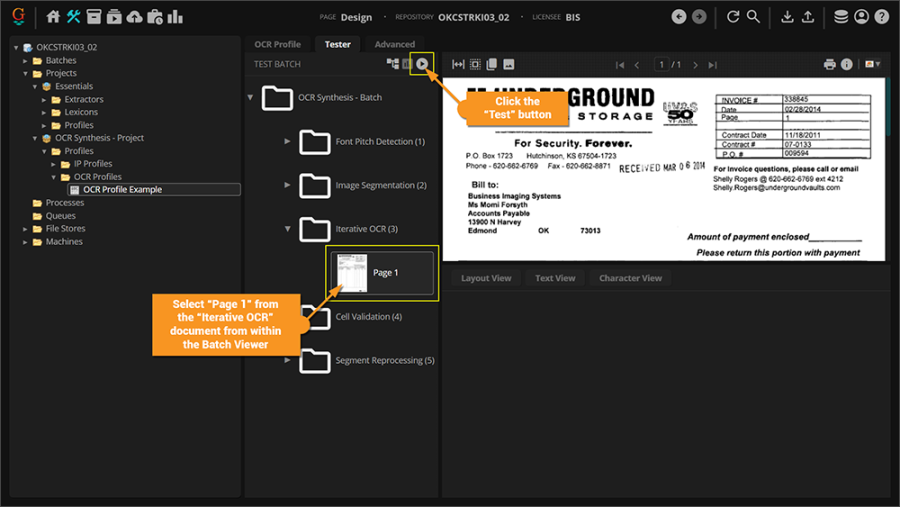
Task: Click the search magnifier icon
Action: 753,17
